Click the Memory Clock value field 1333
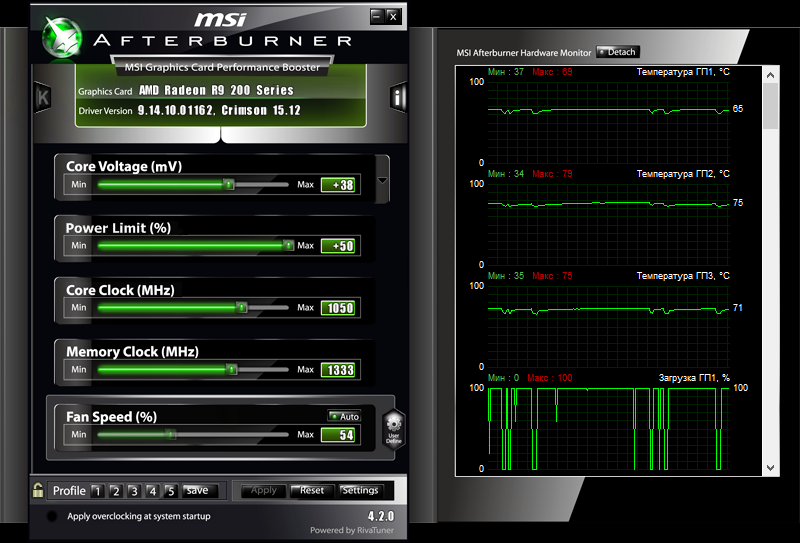This screenshot has height=543, width=800. coord(338,370)
